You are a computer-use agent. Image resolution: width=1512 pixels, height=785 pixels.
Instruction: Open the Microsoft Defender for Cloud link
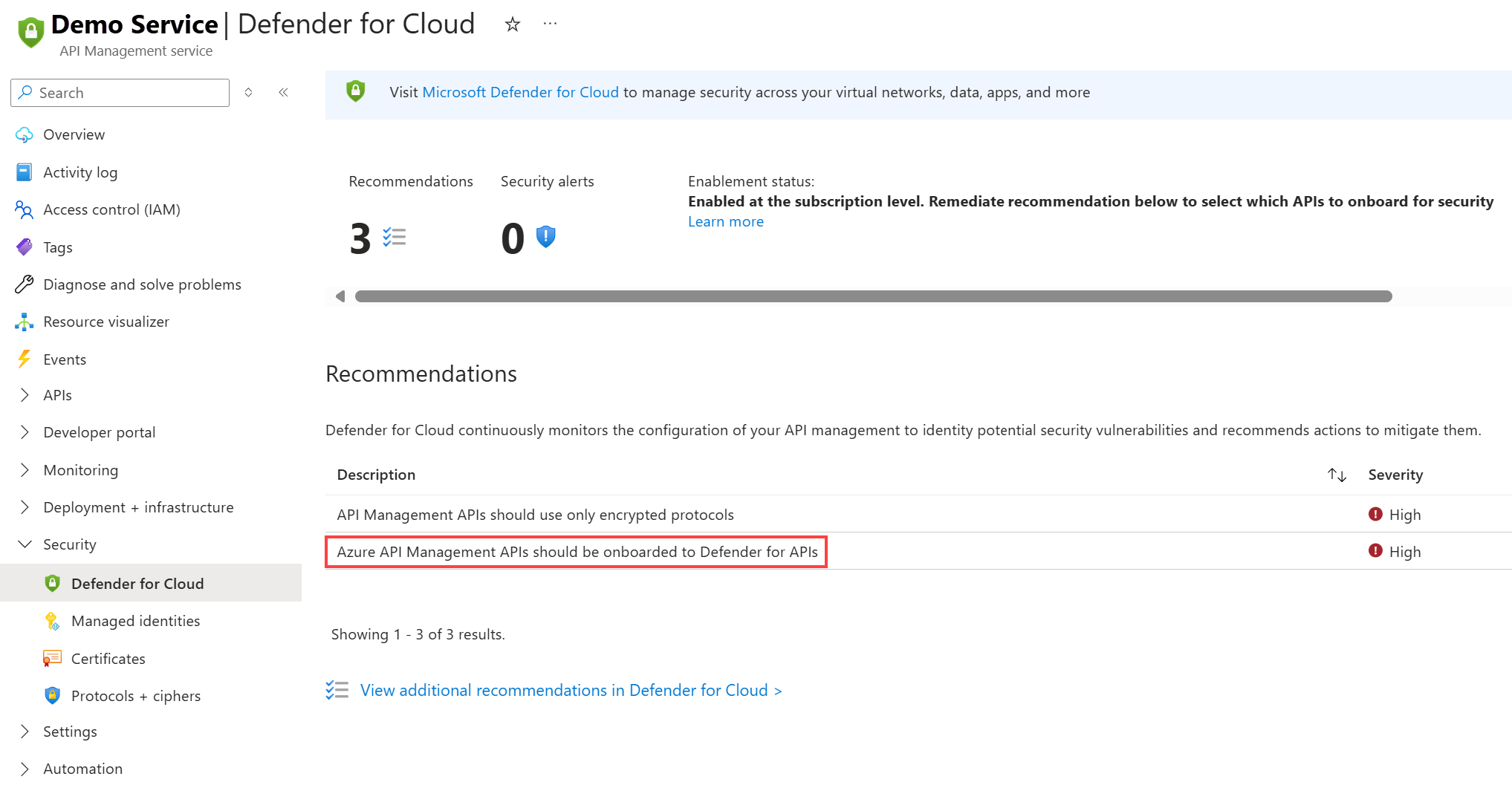tap(520, 92)
